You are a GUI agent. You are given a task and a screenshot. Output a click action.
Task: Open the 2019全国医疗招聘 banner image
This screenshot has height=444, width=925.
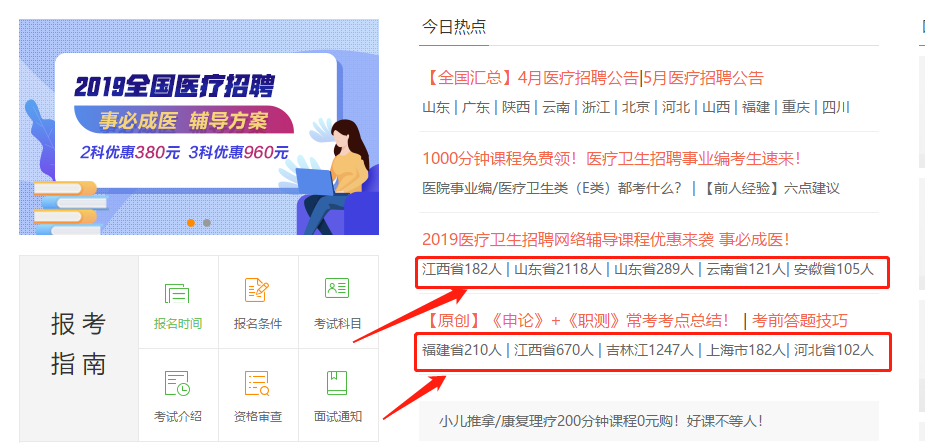199,127
